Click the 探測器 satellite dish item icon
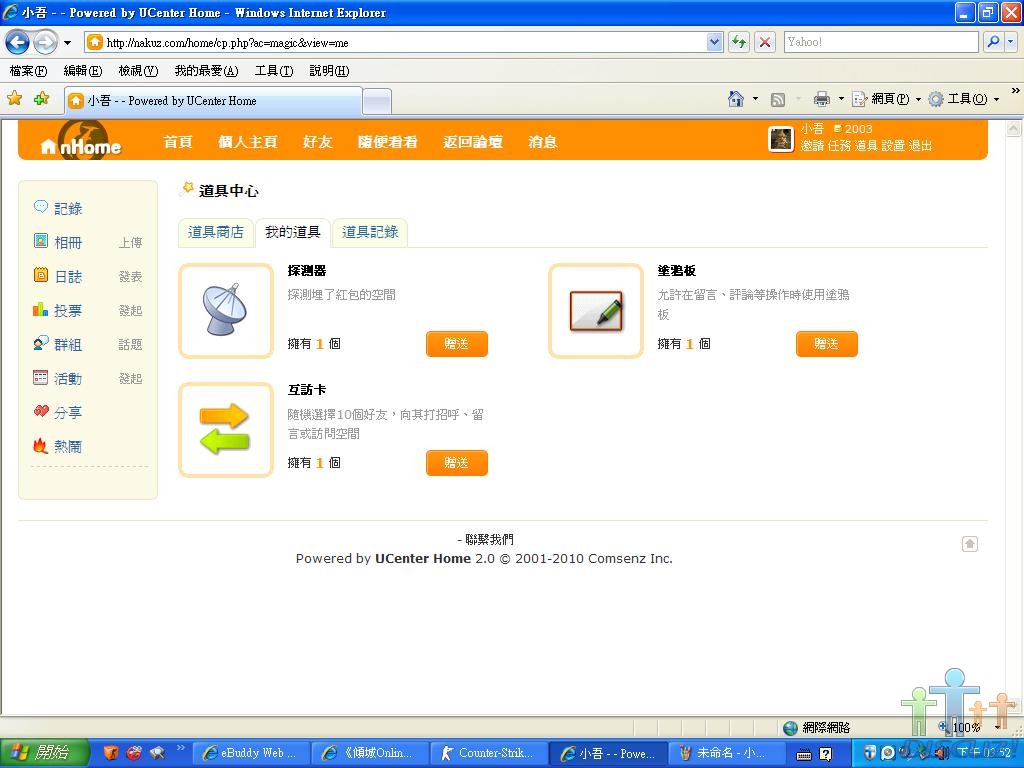The image size is (1024, 768). (226, 311)
